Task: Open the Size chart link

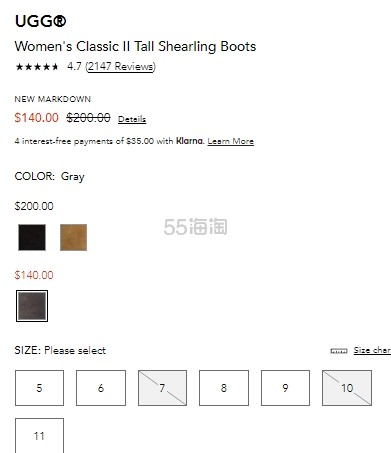Action: 372,350
